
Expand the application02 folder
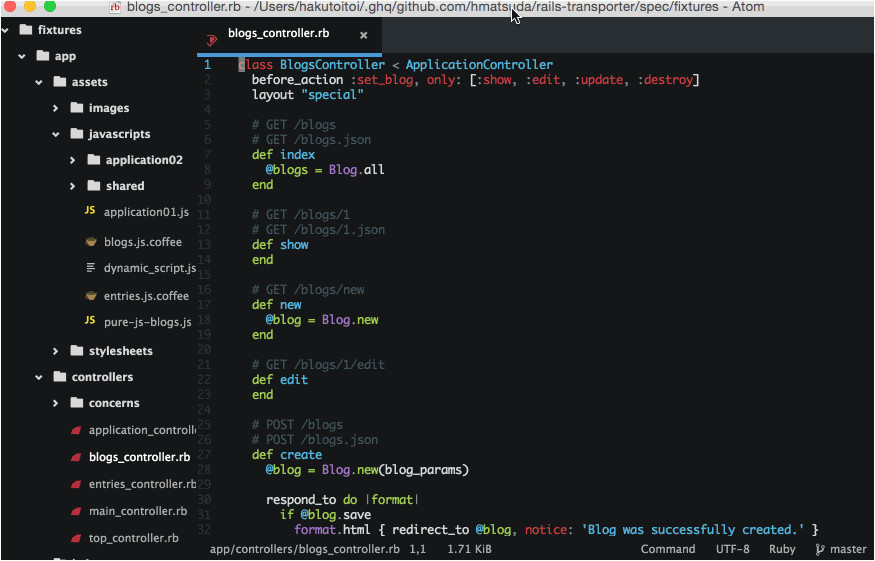[73, 160]
